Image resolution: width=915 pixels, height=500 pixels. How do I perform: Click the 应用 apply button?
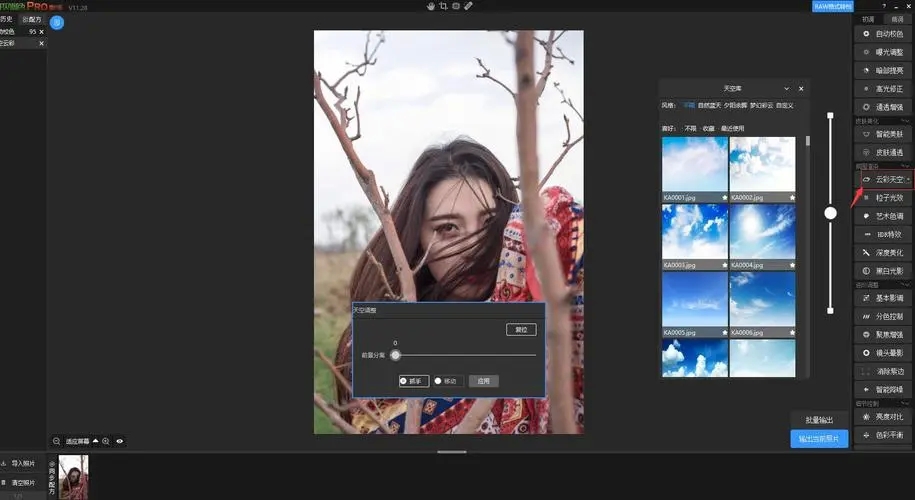[484, 381]
